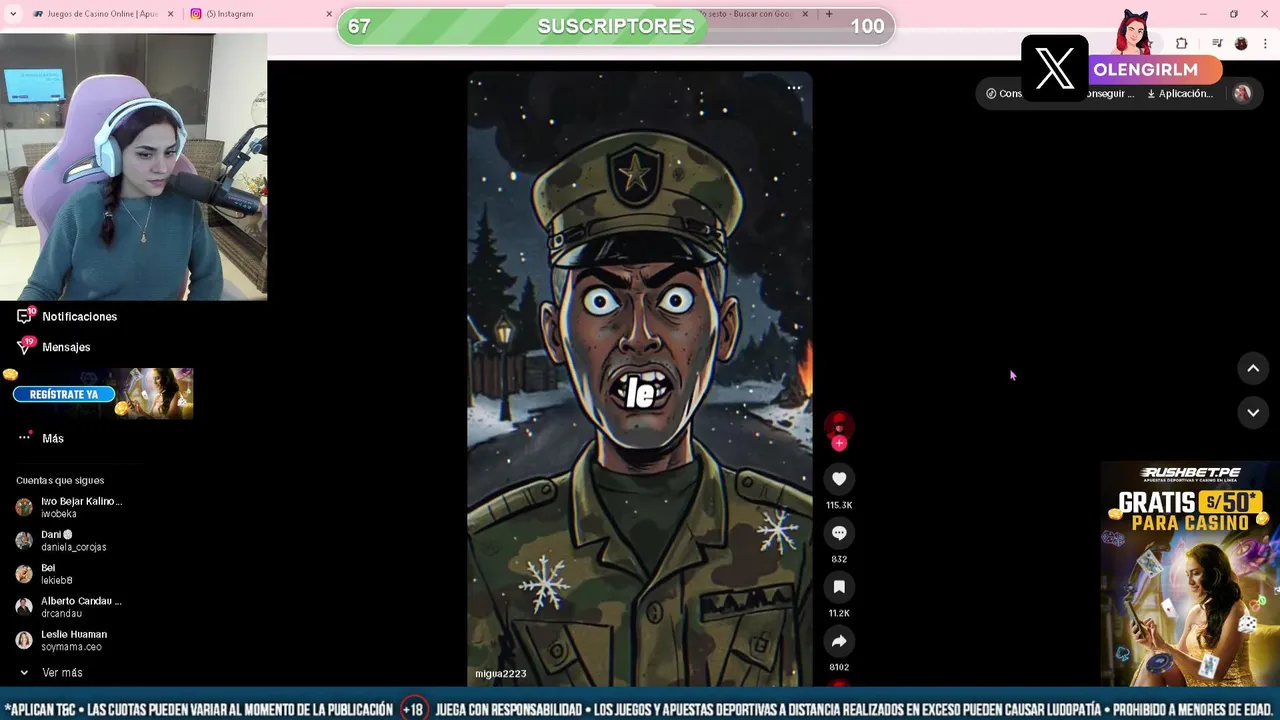Viewport: 1280px width, 720px height.
Task: Minimize the browser window
Action: coord(1203,14)
